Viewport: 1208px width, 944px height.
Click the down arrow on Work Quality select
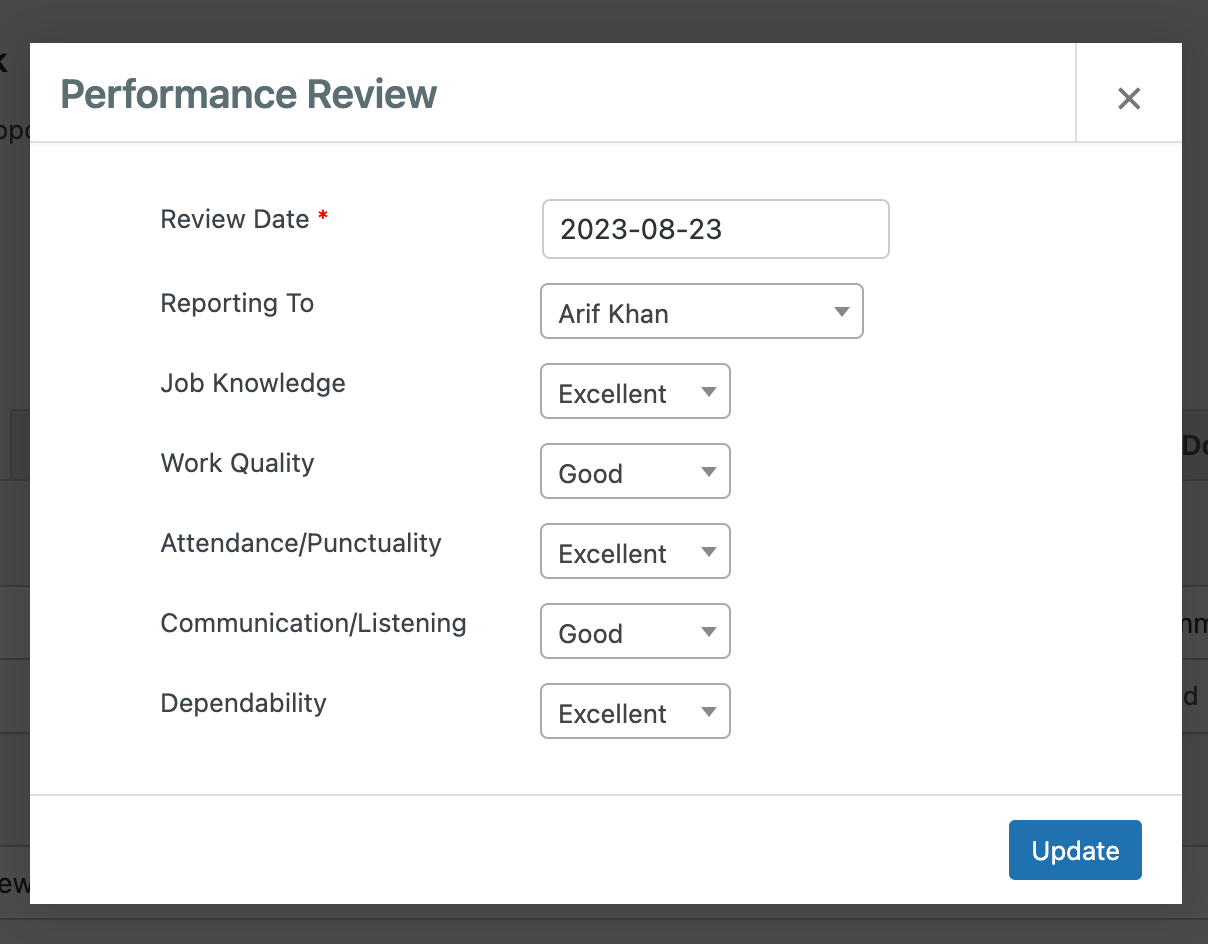[708, 471]
